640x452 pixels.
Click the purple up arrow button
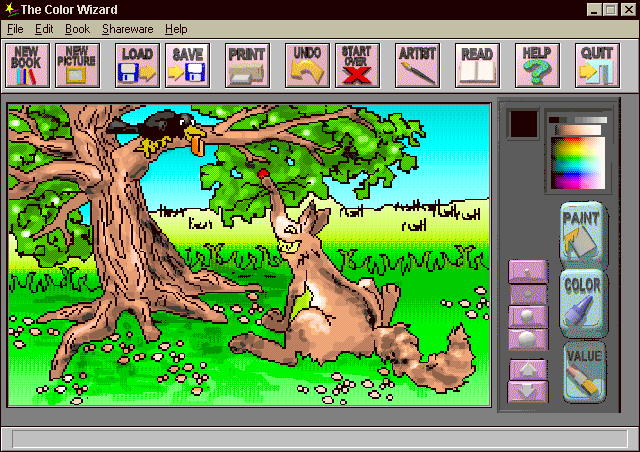(528, 370)
